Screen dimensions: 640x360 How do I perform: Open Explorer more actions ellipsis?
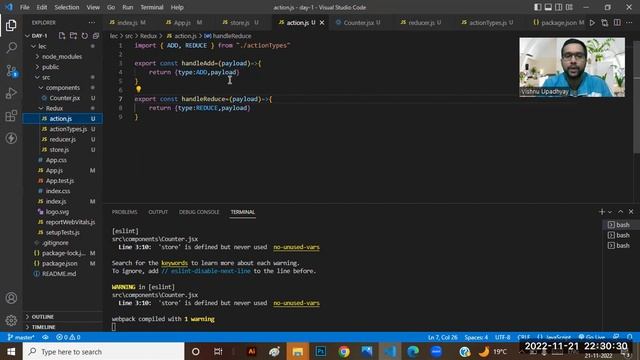[x=92, y=23]
